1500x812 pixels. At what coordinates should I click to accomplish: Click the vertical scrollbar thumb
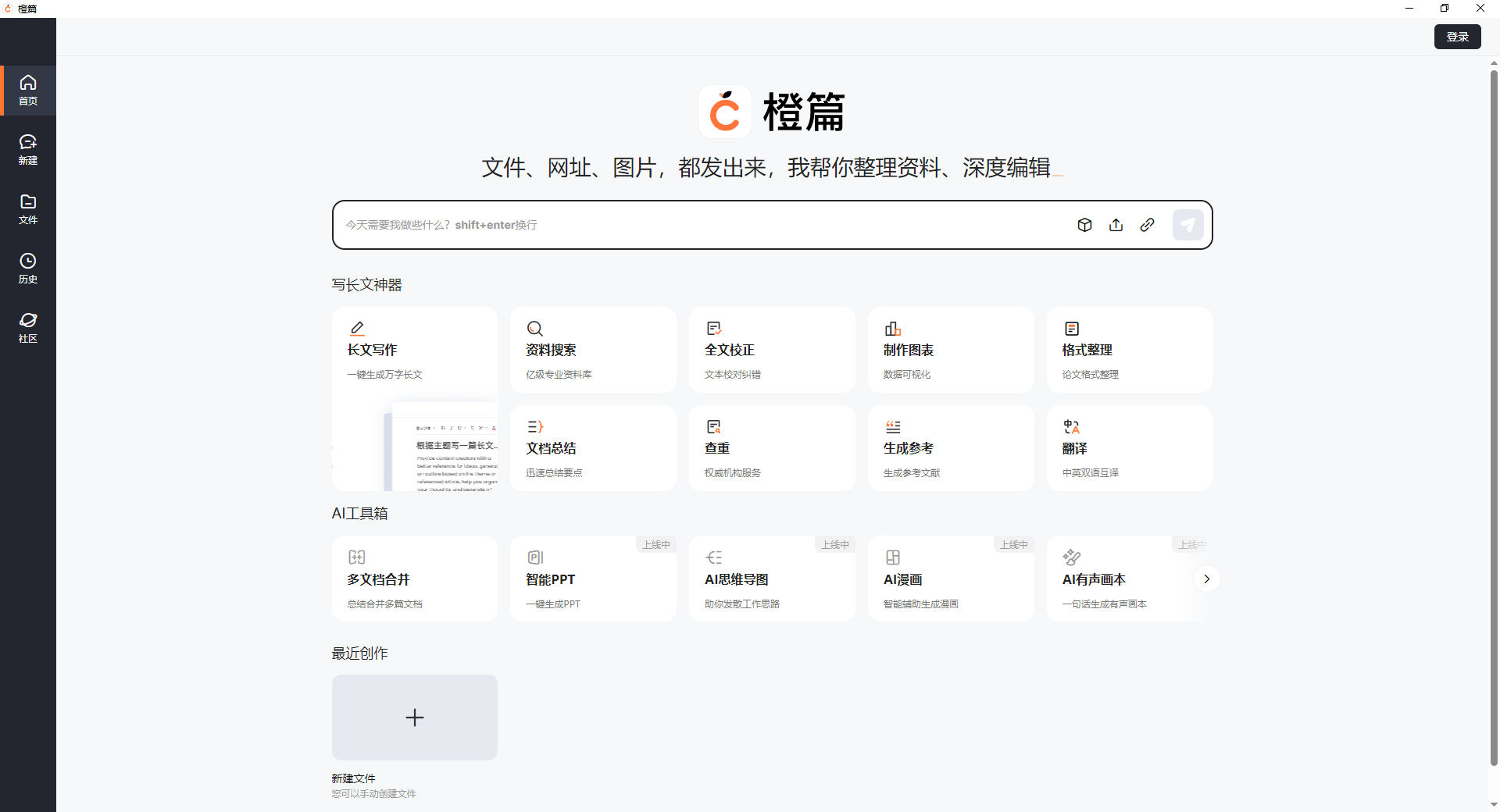[1494, 418]
